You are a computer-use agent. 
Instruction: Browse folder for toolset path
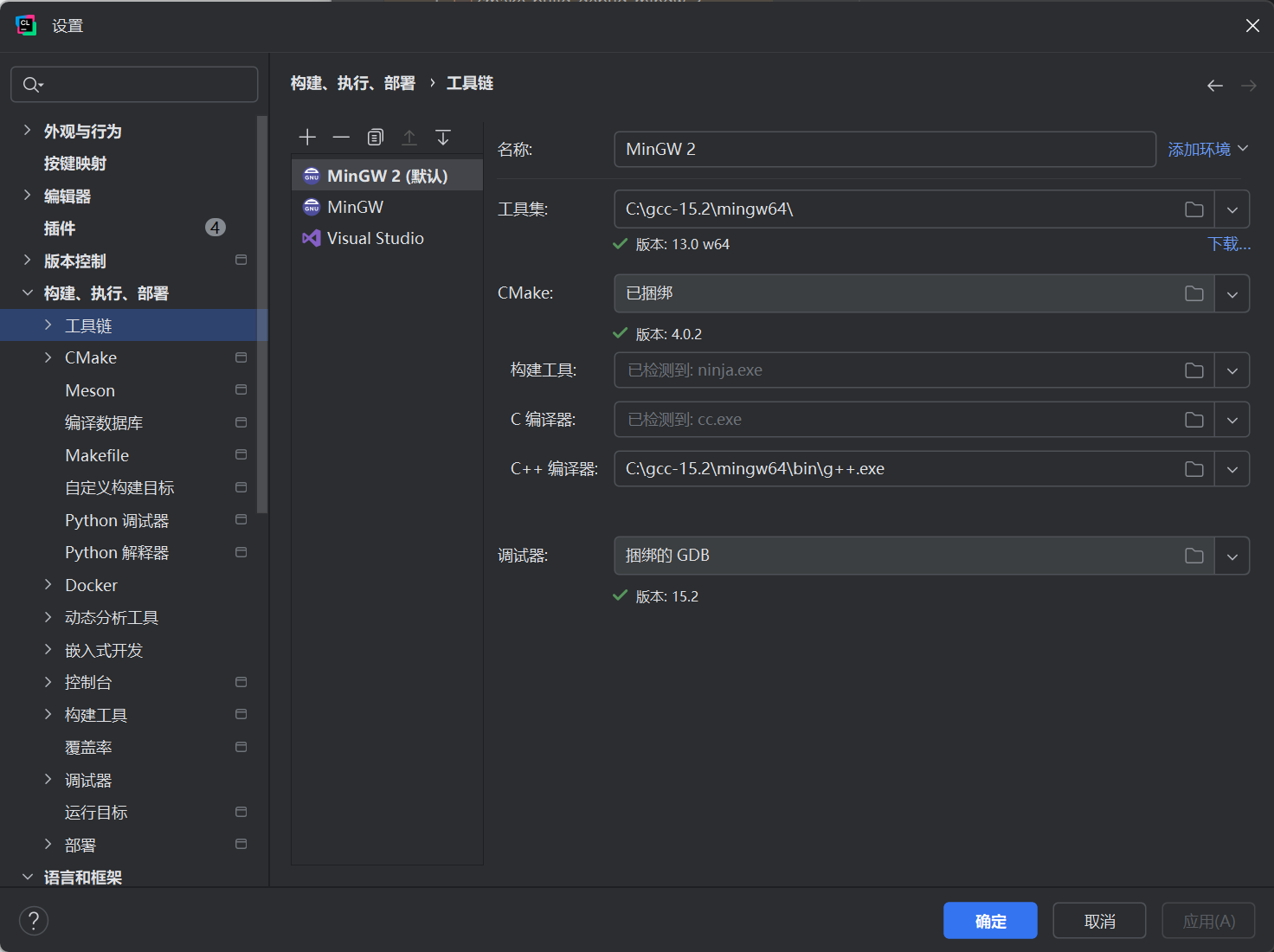click(1194, 209)
